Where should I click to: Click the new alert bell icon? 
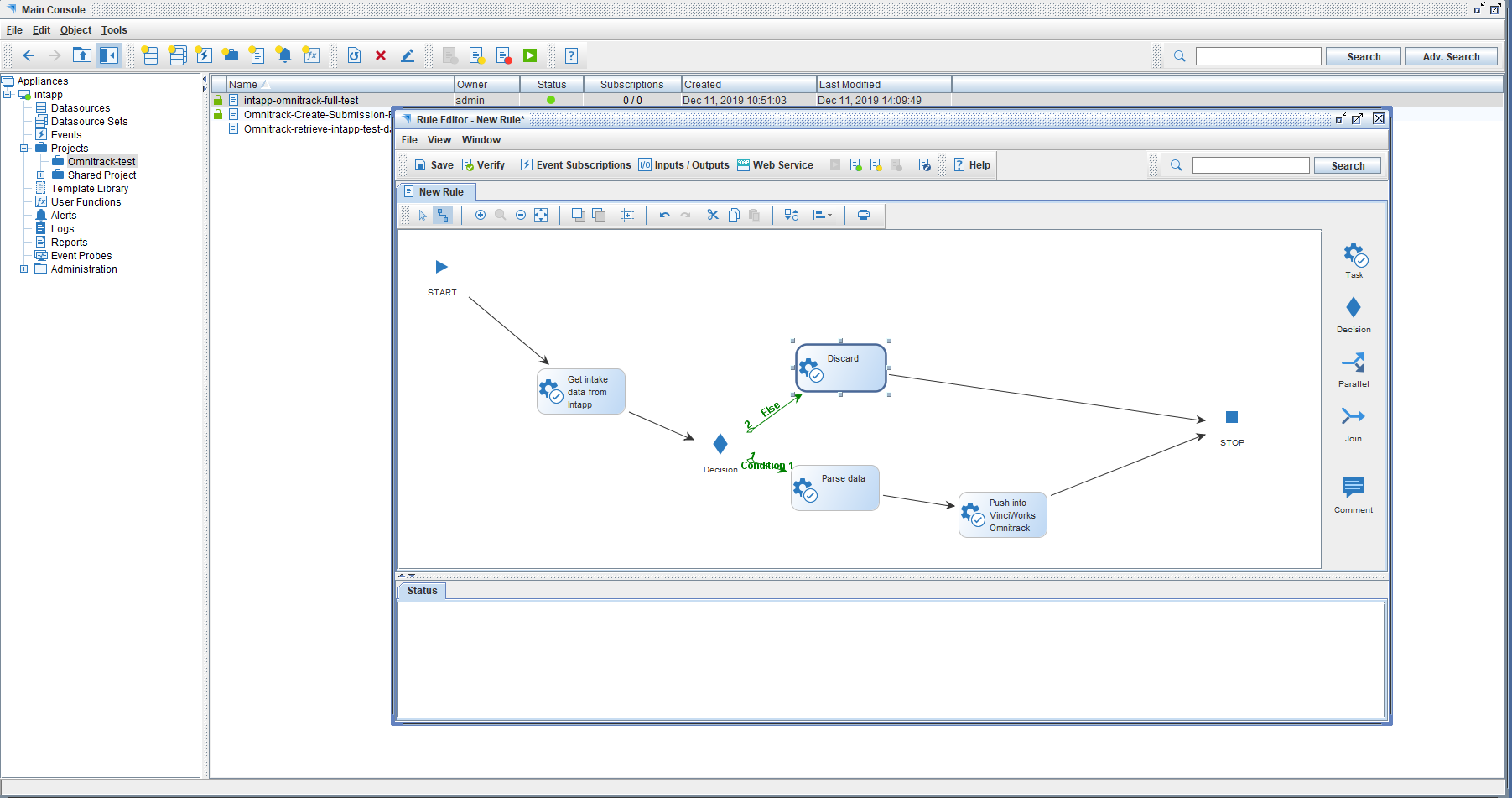284,55
